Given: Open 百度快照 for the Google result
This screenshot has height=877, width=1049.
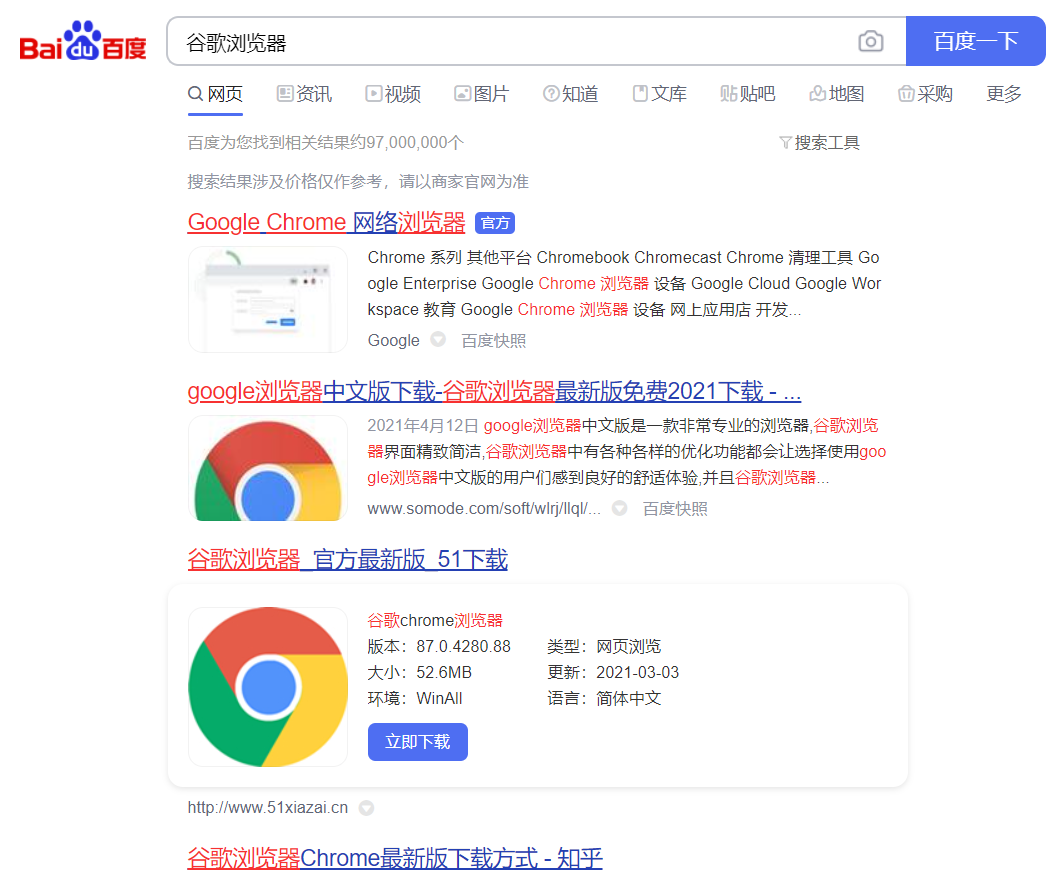Looking at the screenshot, I should pyautogui.click(x=494, y=340).
